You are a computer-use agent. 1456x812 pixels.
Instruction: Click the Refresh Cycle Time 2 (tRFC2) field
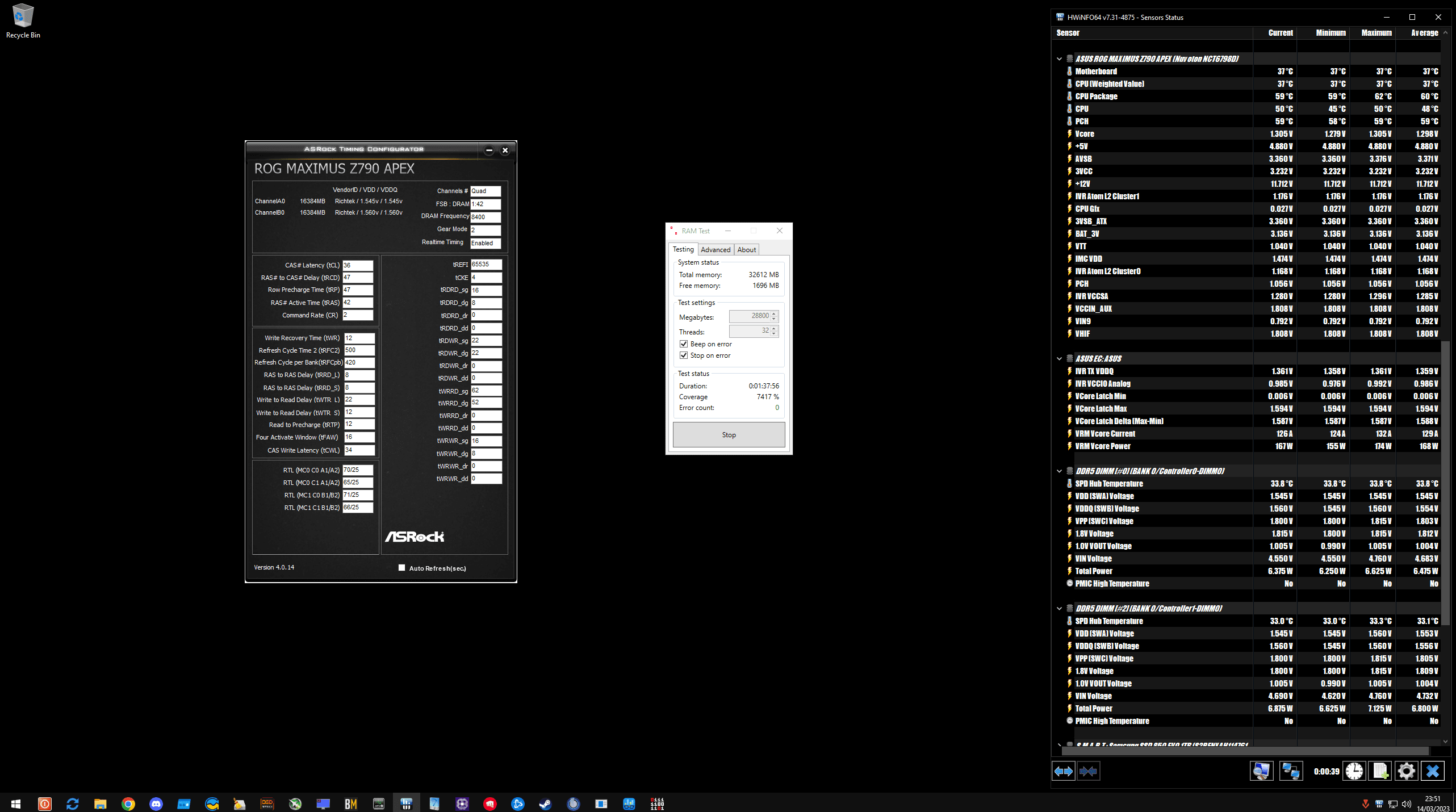(x=359, y=350)
